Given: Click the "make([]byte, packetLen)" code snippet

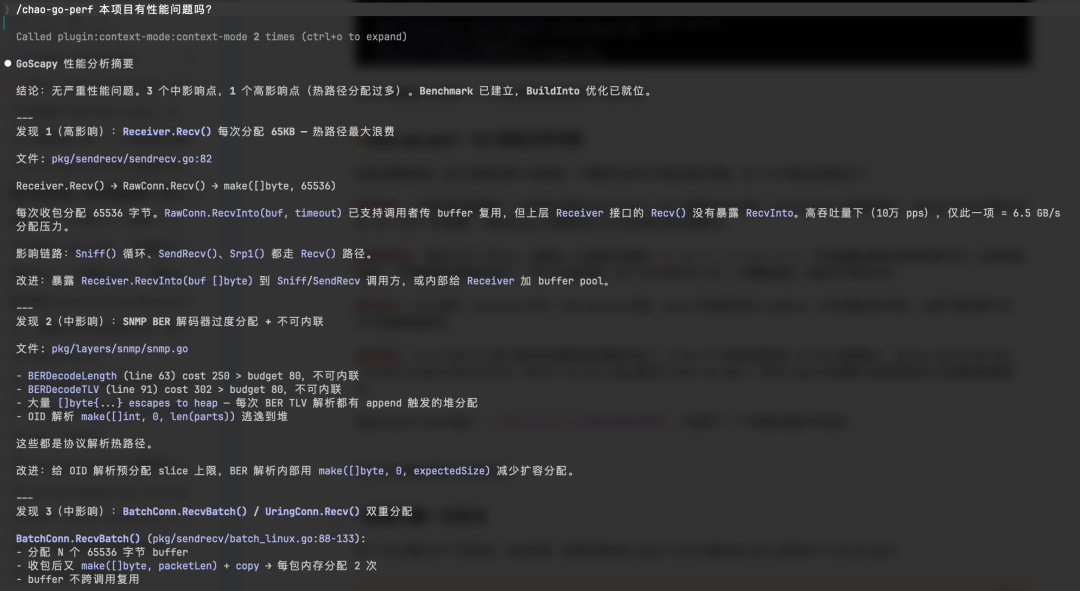Looking at the screenshot, I should coord(149,566).
